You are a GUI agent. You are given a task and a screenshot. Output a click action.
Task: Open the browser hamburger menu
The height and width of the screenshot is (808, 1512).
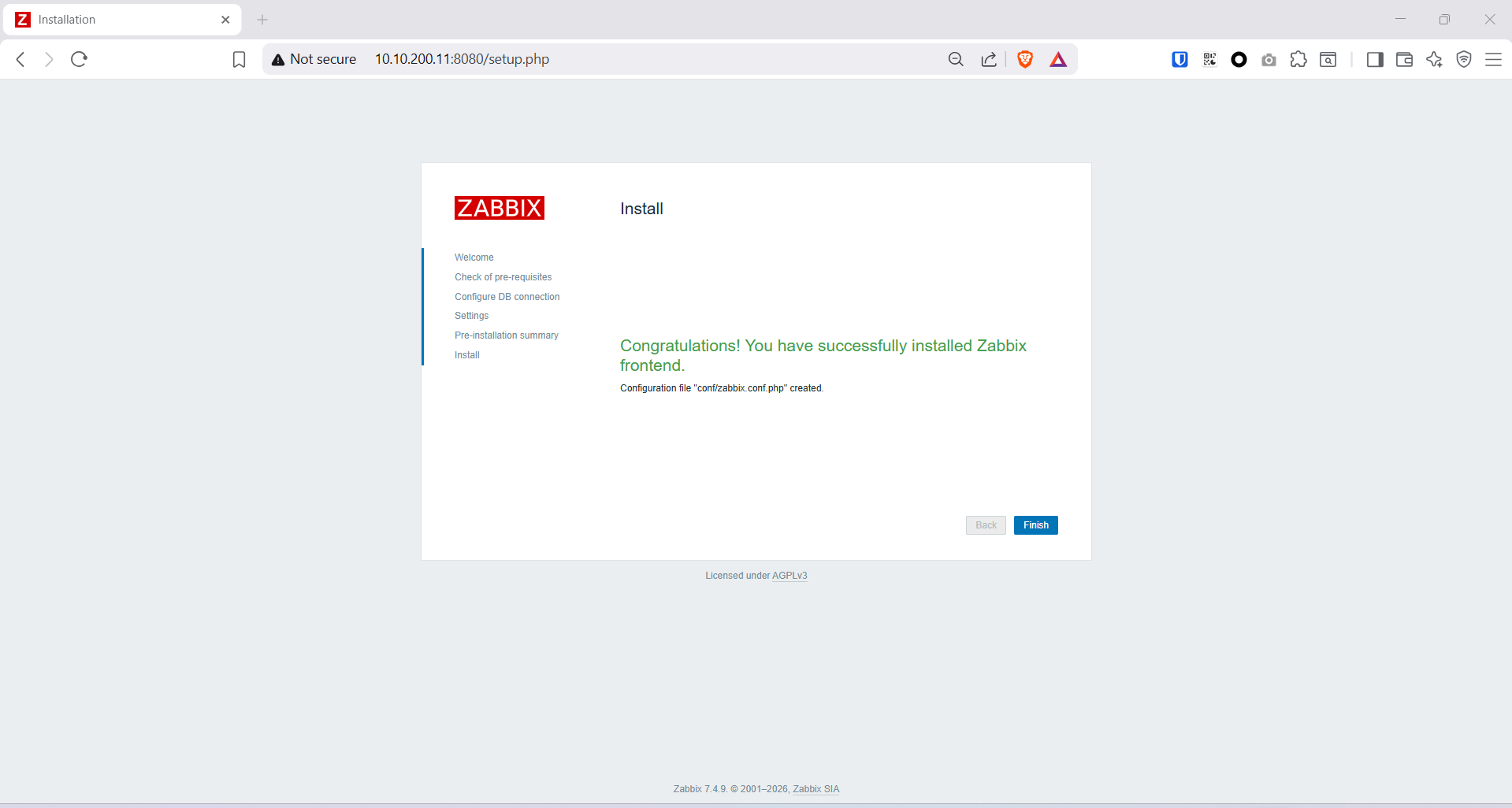point(1493,59)
